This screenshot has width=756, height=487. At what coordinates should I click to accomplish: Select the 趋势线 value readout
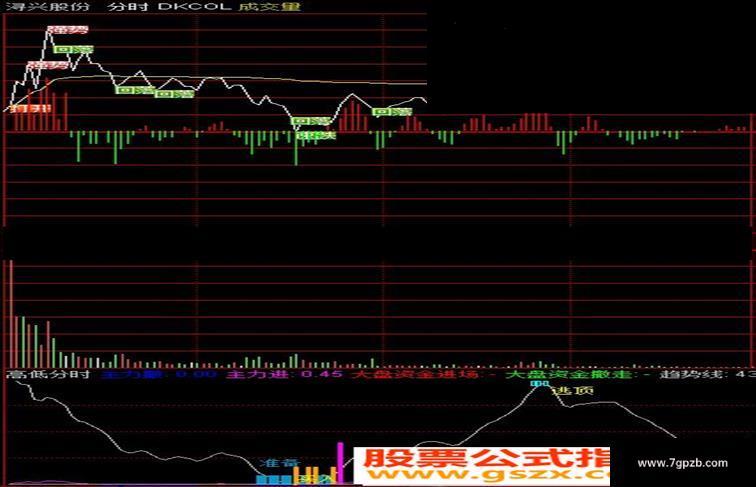[707, 374]
